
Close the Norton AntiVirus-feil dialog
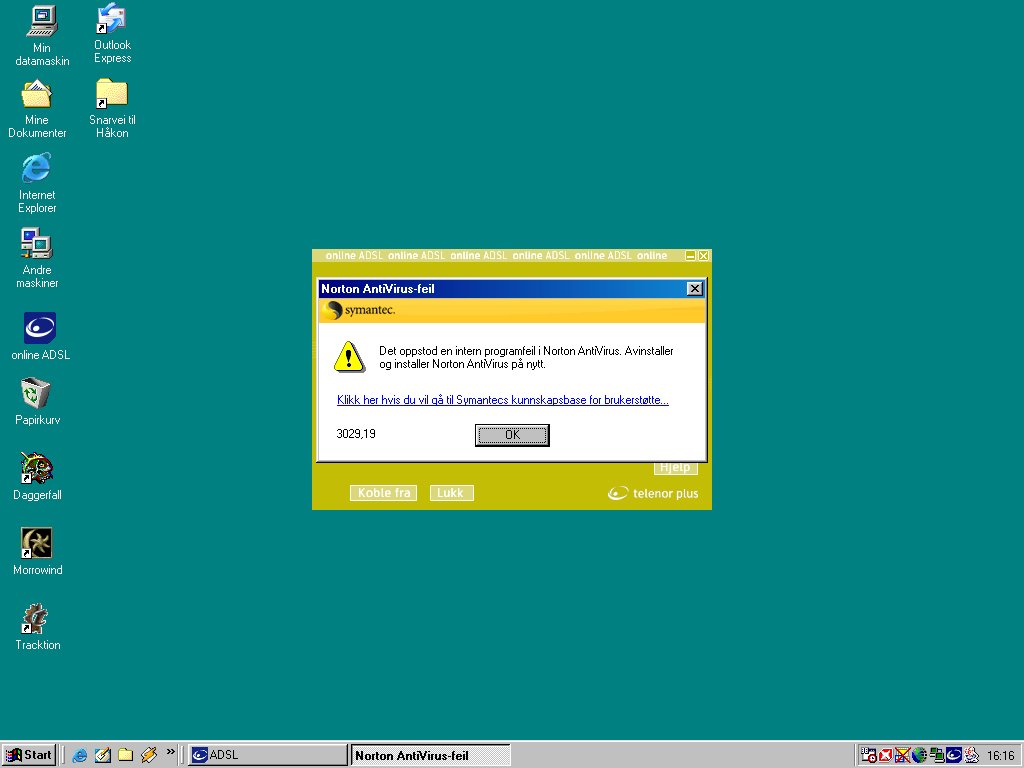[694, 289]
